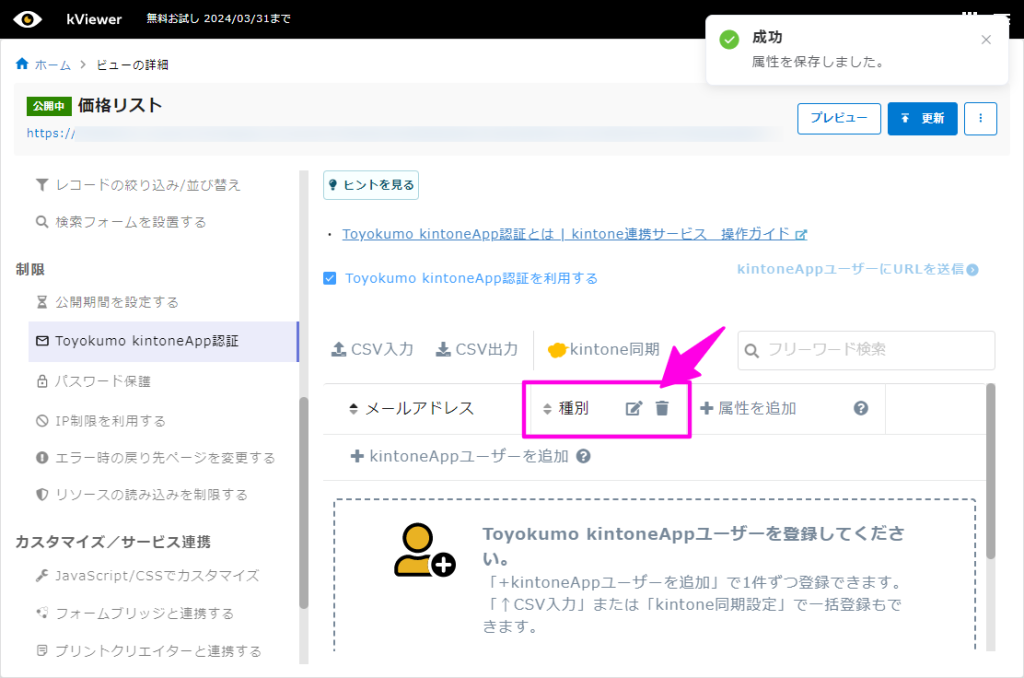
Task: Click the sidebar vertical scrollbar
Action: click(x=303, y=503)
